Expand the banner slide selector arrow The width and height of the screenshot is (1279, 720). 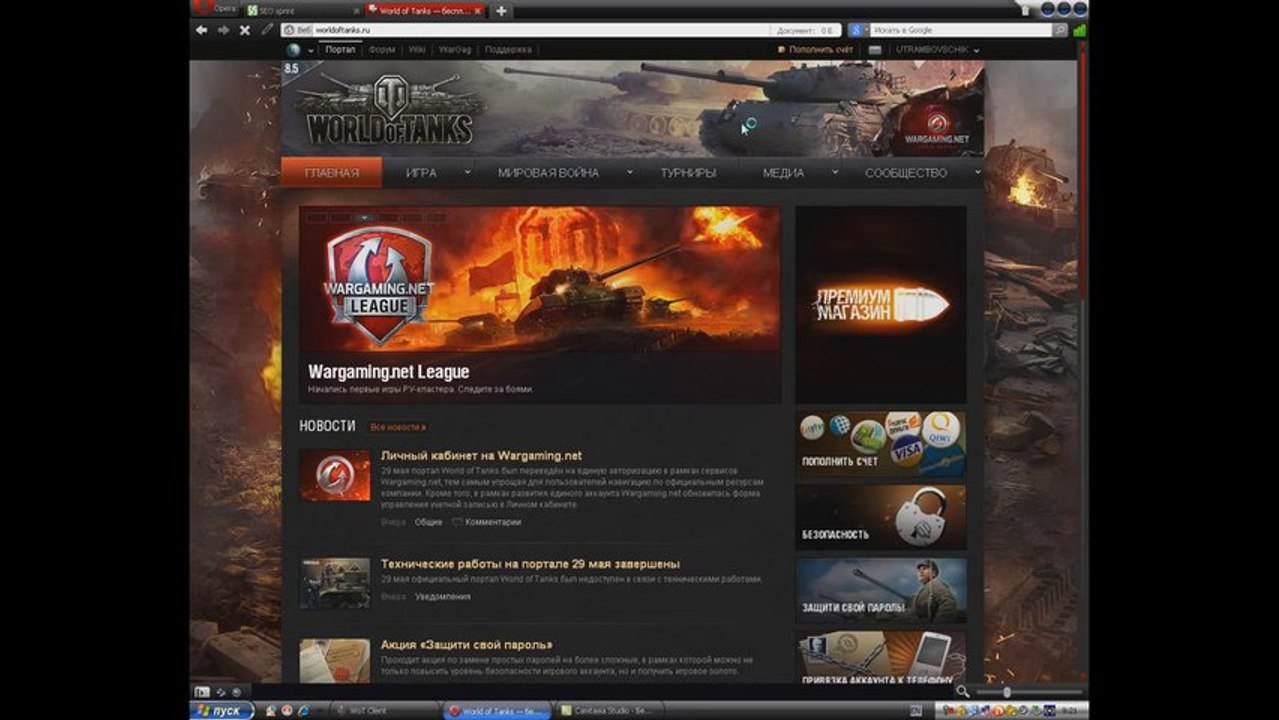pos(365,217)
